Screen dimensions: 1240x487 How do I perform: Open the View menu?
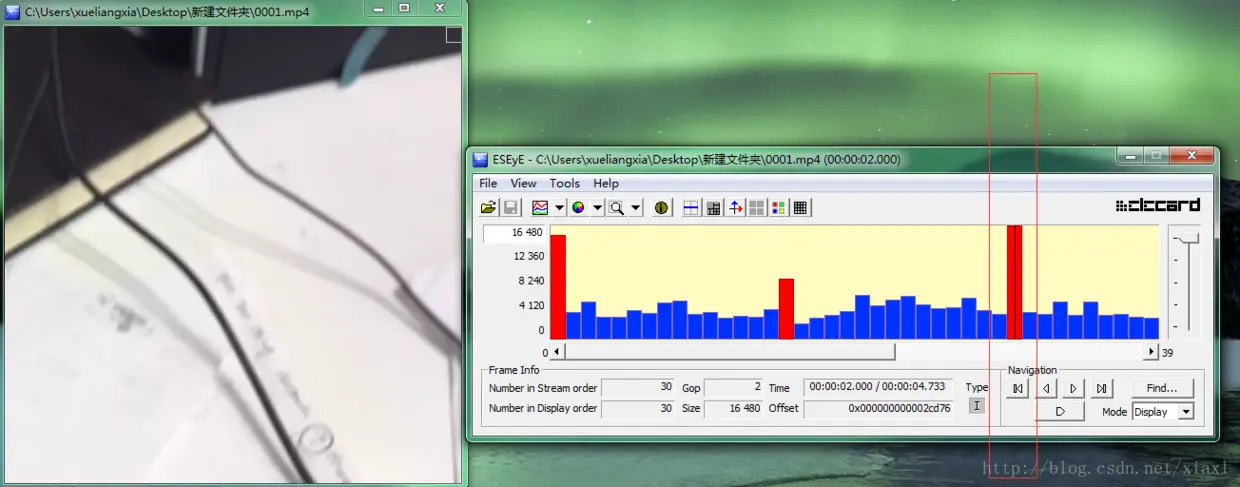523,183
